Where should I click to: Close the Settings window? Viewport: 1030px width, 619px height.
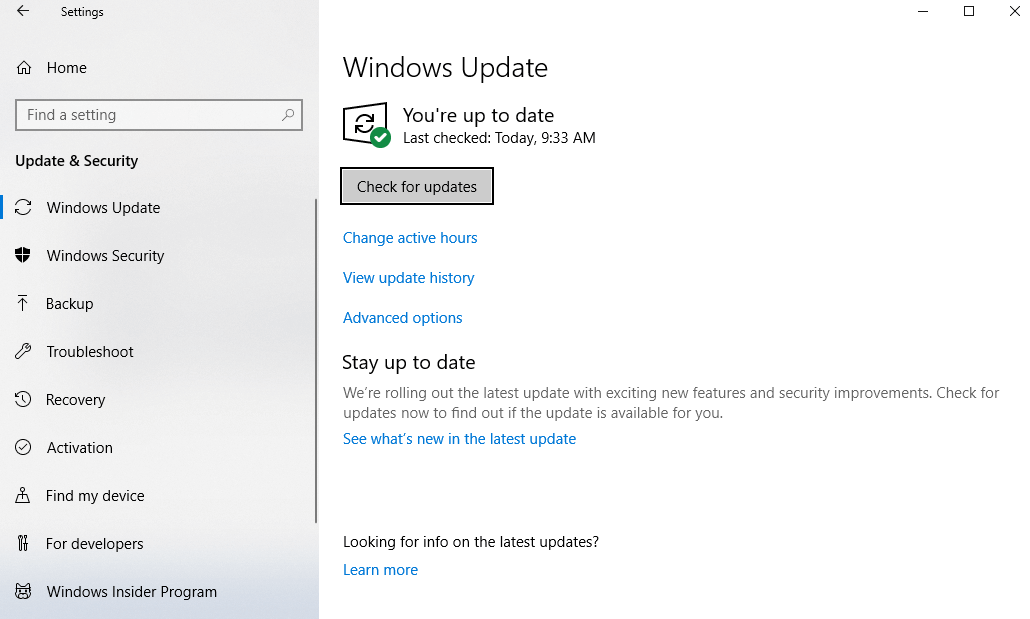[1014, 11]
